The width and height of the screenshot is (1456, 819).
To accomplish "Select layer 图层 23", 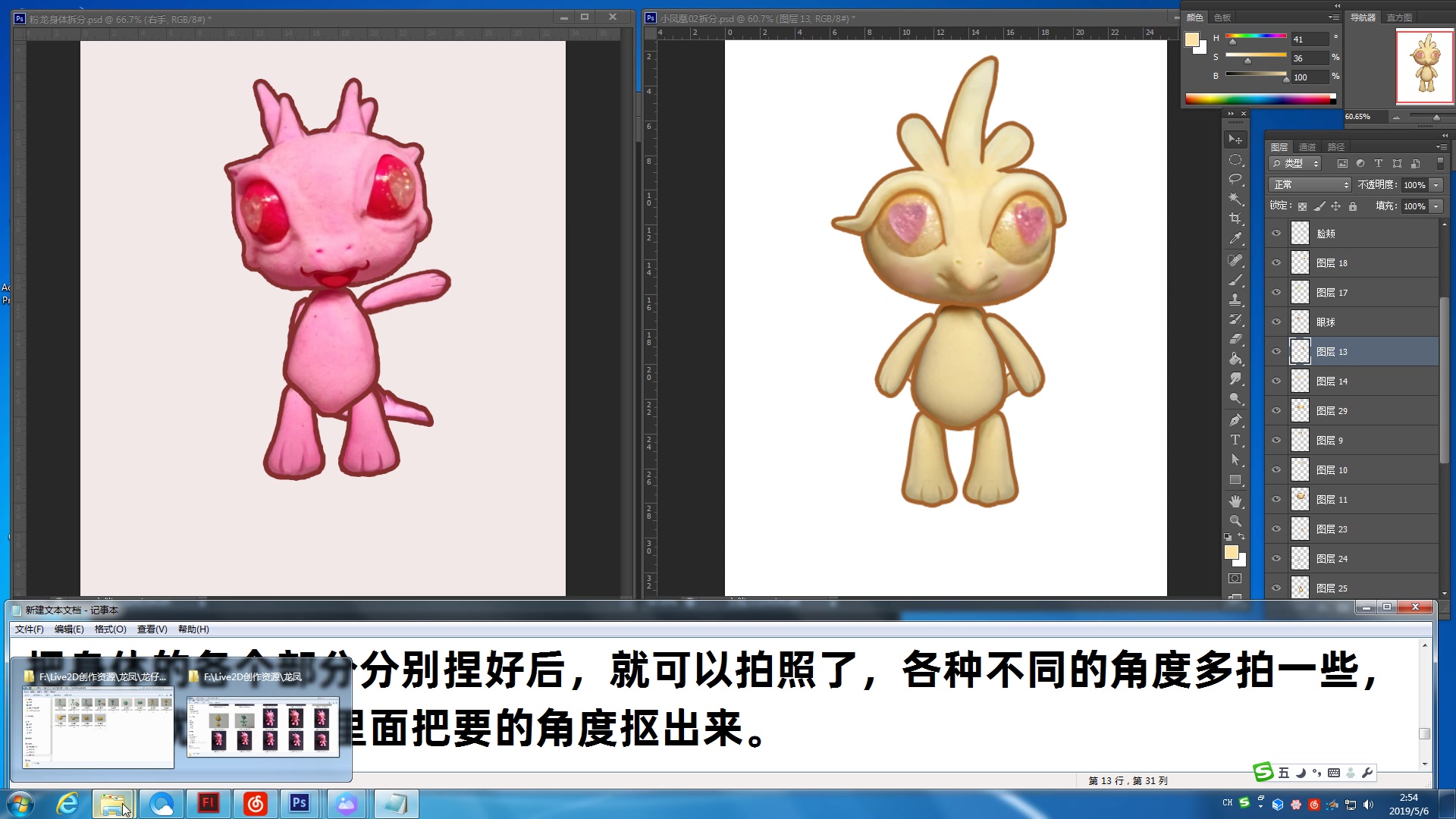I will point(1353,529).
